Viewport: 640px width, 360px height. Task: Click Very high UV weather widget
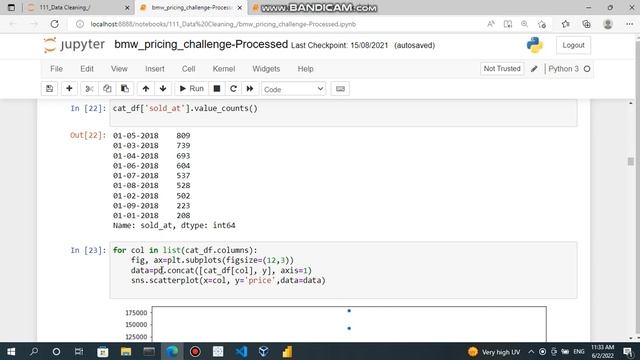[494, 351]
